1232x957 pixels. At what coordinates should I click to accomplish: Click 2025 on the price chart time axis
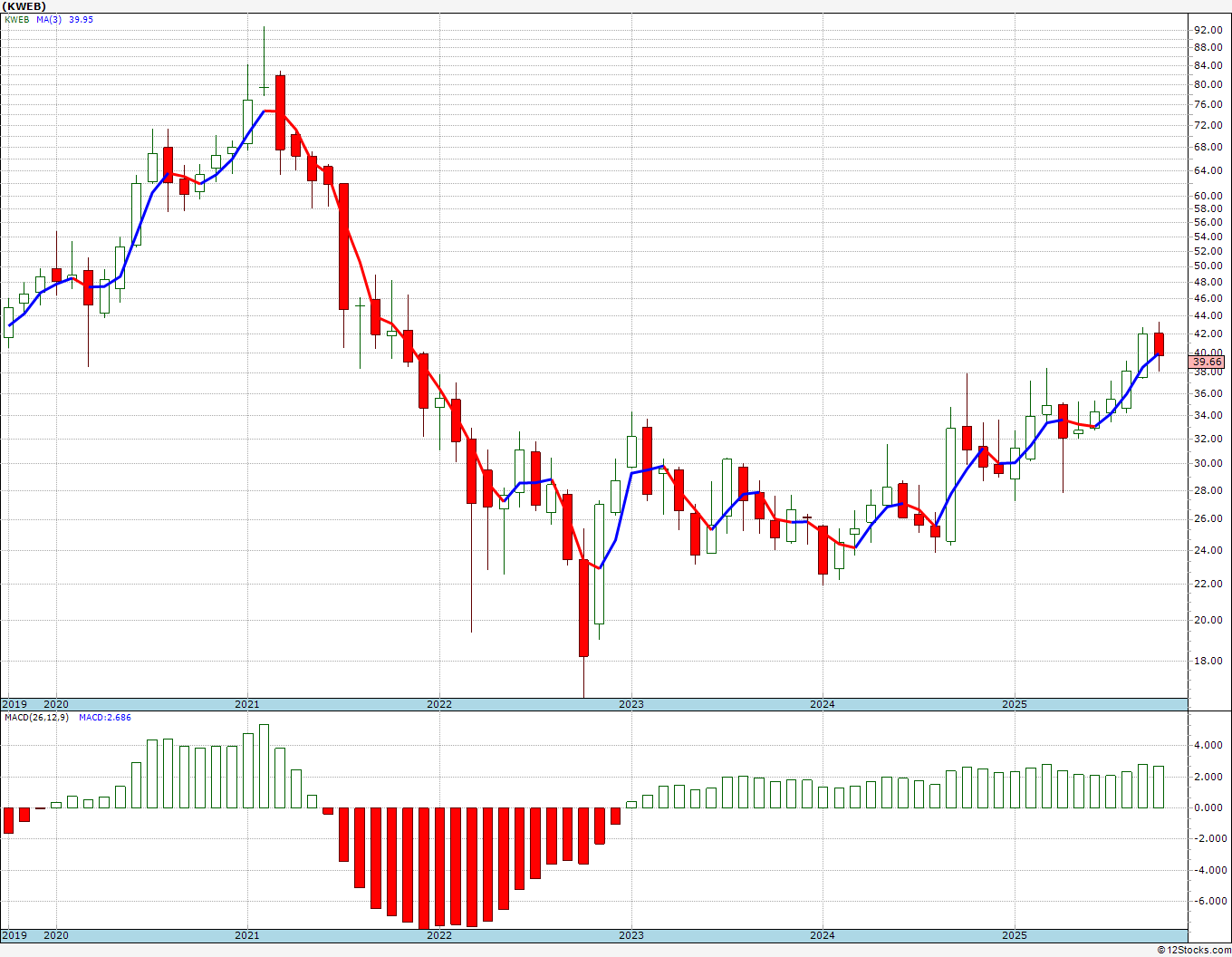click(x=1015, y=704)
